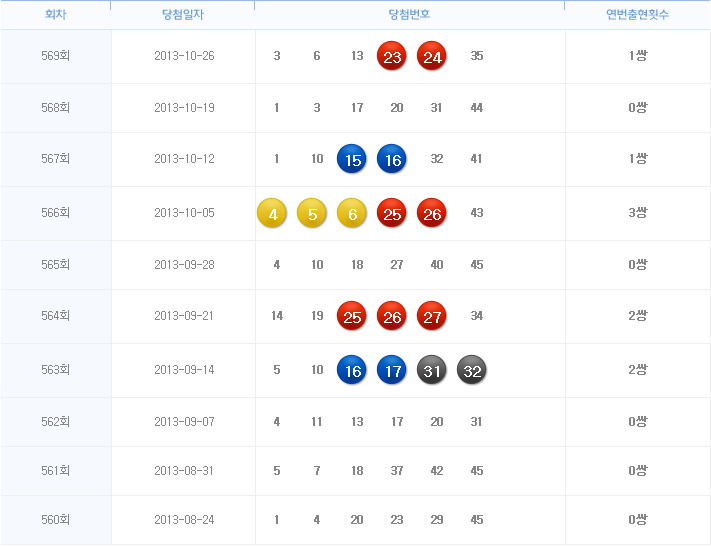The image size is (711, 546).
Task: Select round 568회 cell
Action: point(55,107)
